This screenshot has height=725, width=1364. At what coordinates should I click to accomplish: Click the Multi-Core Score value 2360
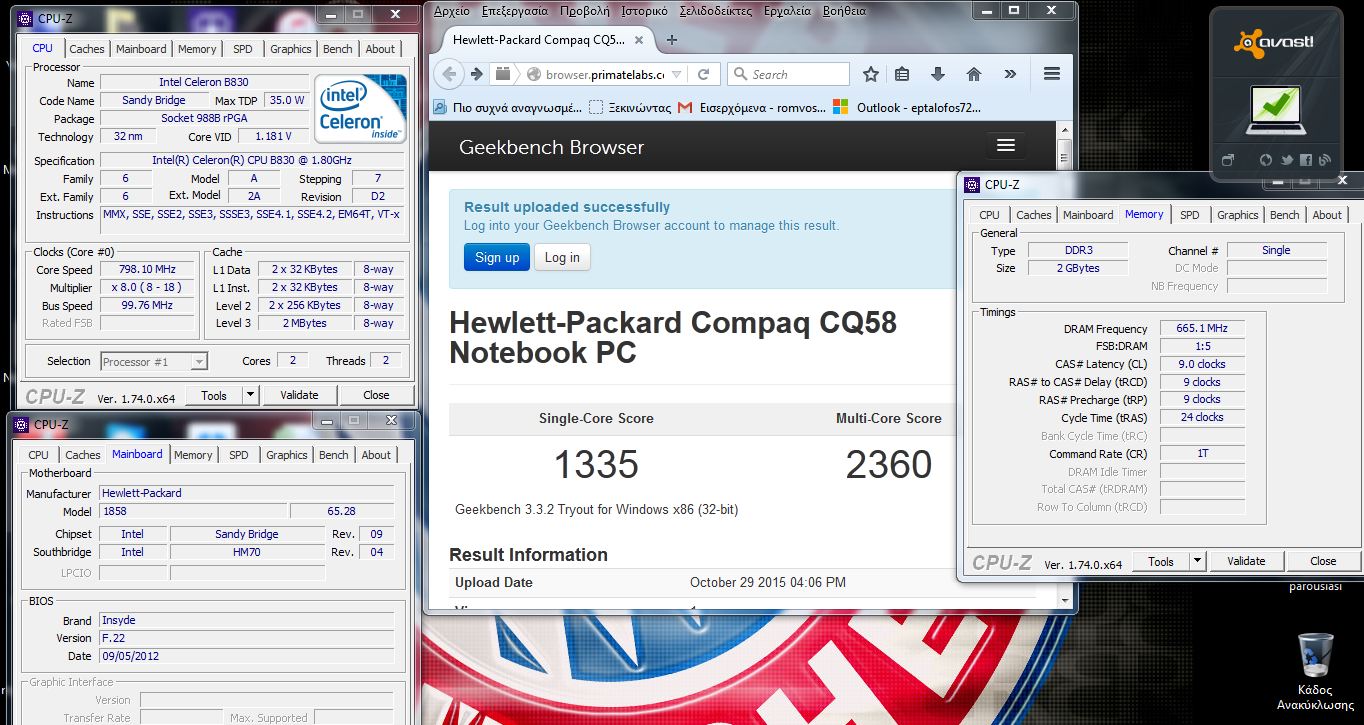(889, 464)
